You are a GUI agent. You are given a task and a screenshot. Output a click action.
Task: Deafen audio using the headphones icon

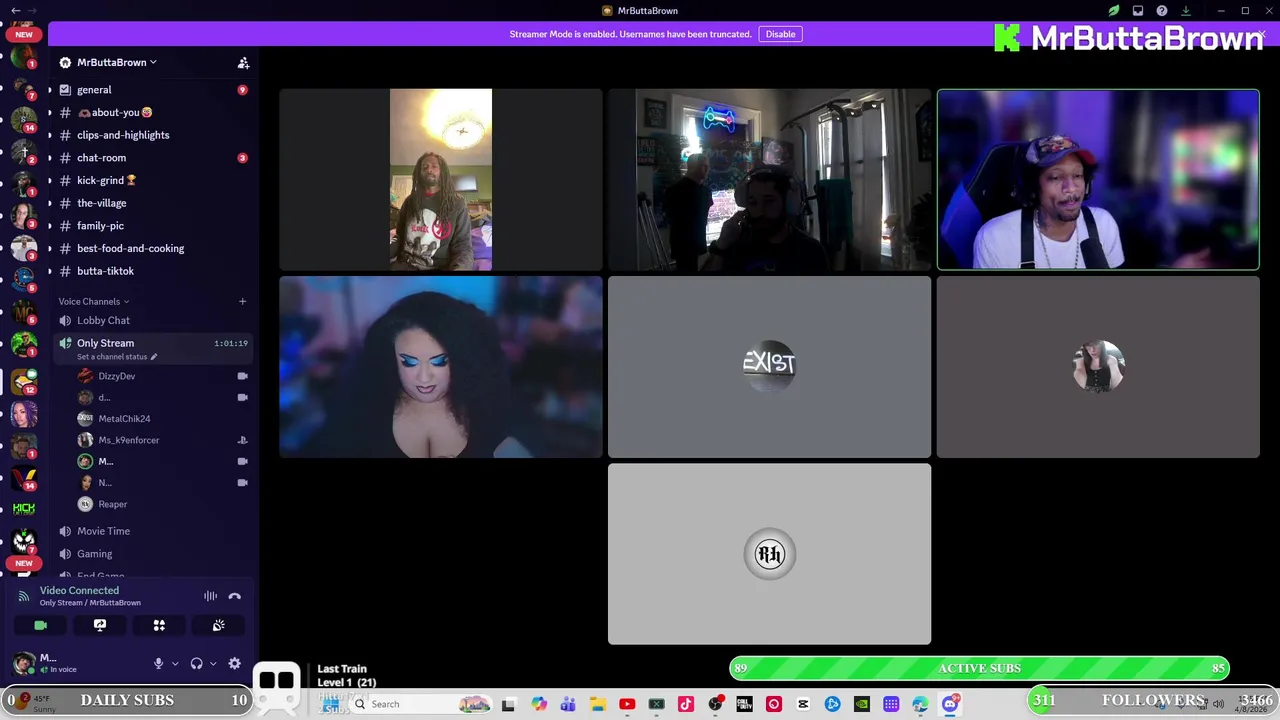tap(196, 663)
